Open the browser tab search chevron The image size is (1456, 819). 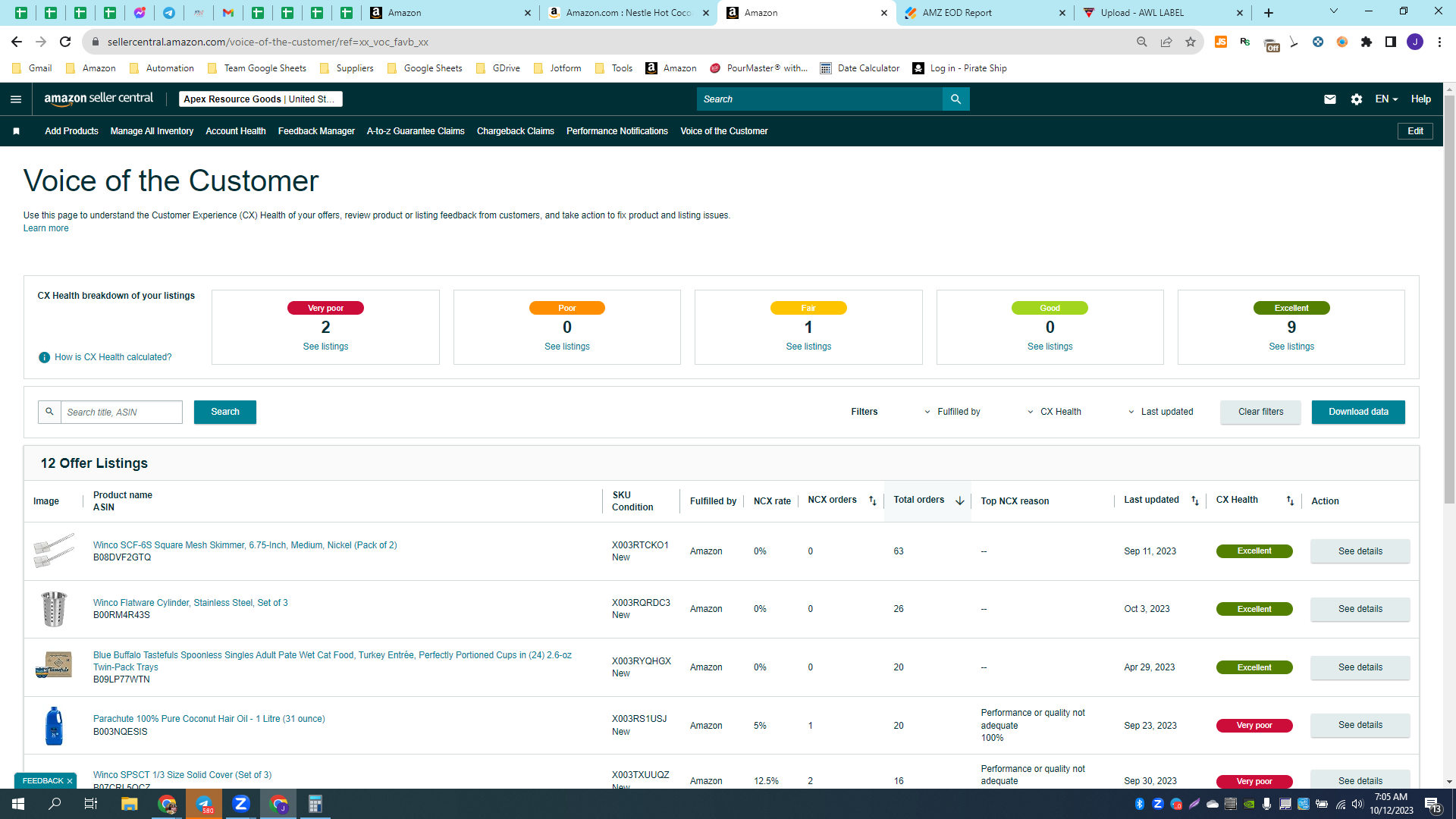[1333, 11]
